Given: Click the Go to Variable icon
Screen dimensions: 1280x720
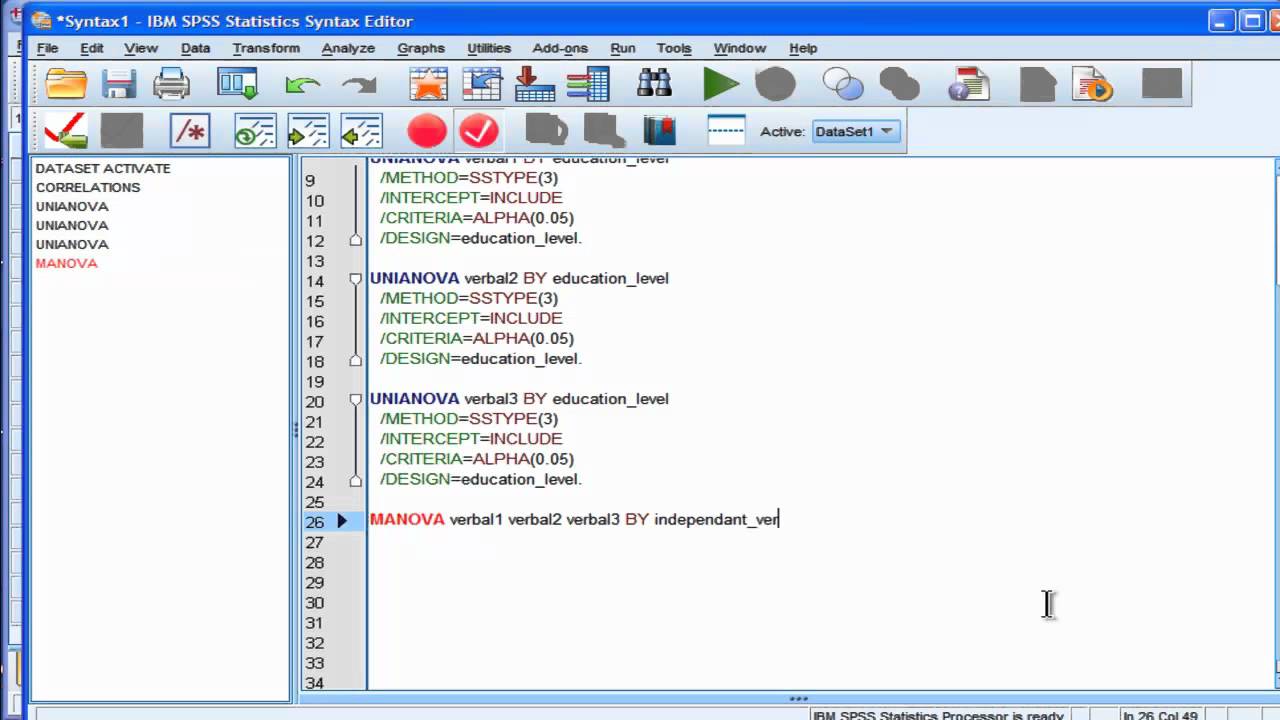Looking at the screenshot, I should coord(535,84).
